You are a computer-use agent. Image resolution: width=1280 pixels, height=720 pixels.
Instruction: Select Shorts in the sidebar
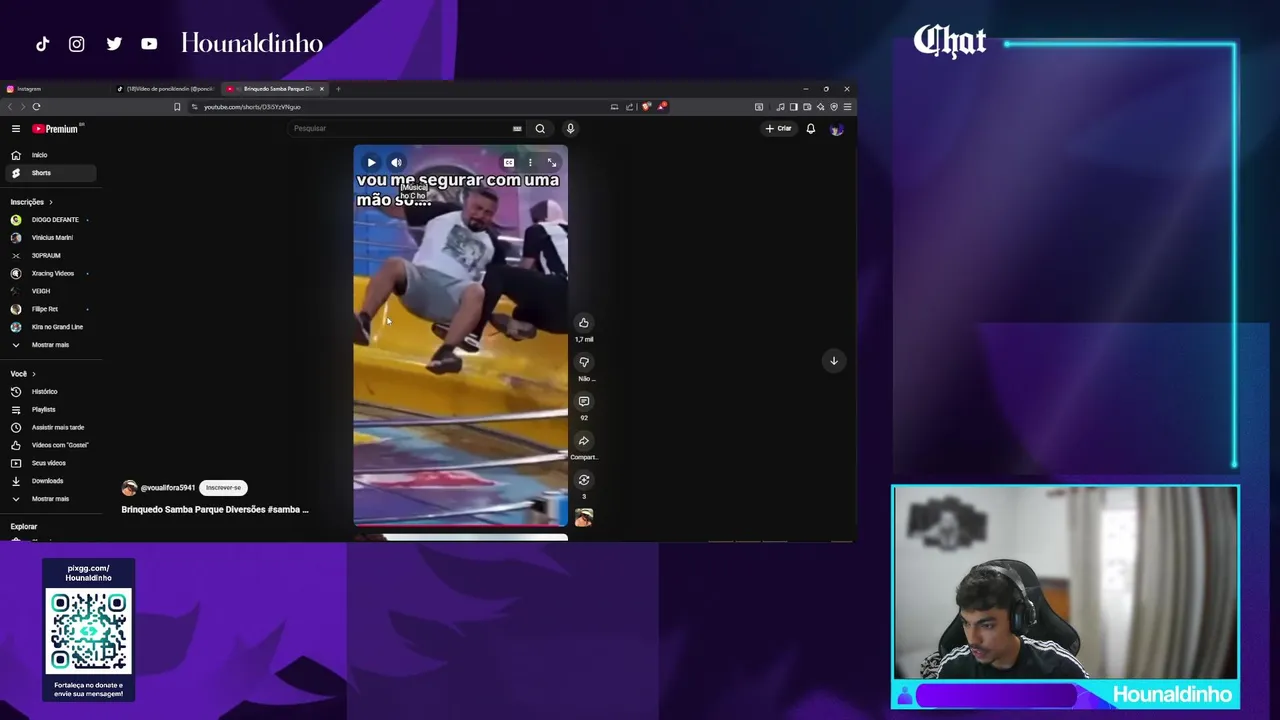pyautogui.click(x=49, y=173)
